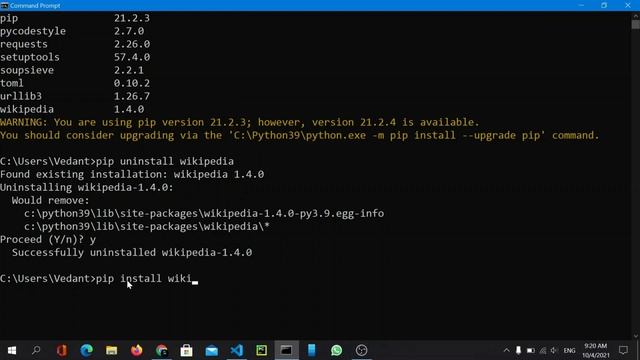The height and width of the screenshot is (360, 640).
Task: Click the vertical scrollbar thumb
Action: coord(636,24)
